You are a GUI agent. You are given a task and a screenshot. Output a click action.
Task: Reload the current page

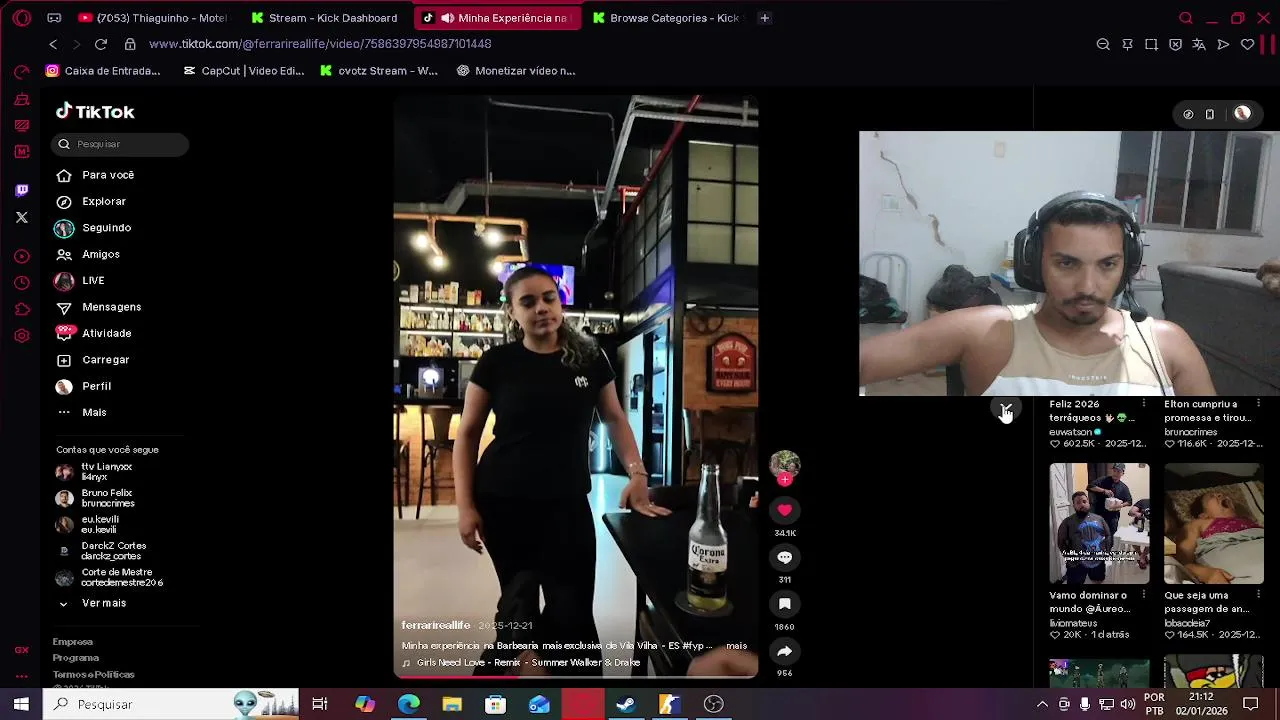(100, 44)
